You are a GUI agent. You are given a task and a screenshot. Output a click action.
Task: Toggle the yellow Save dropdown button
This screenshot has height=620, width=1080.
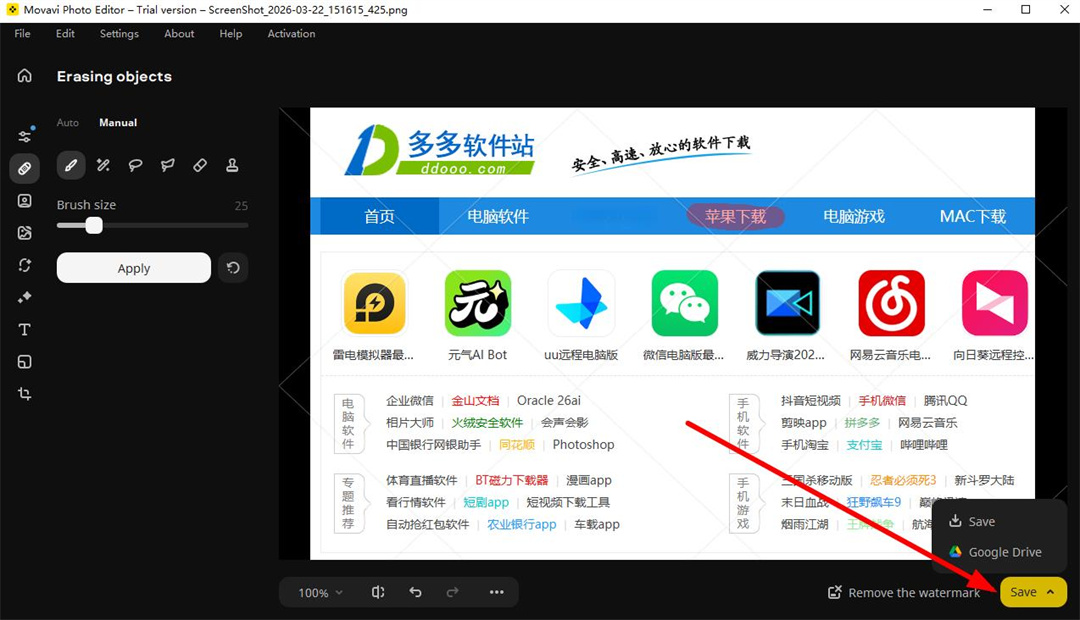1033,592
